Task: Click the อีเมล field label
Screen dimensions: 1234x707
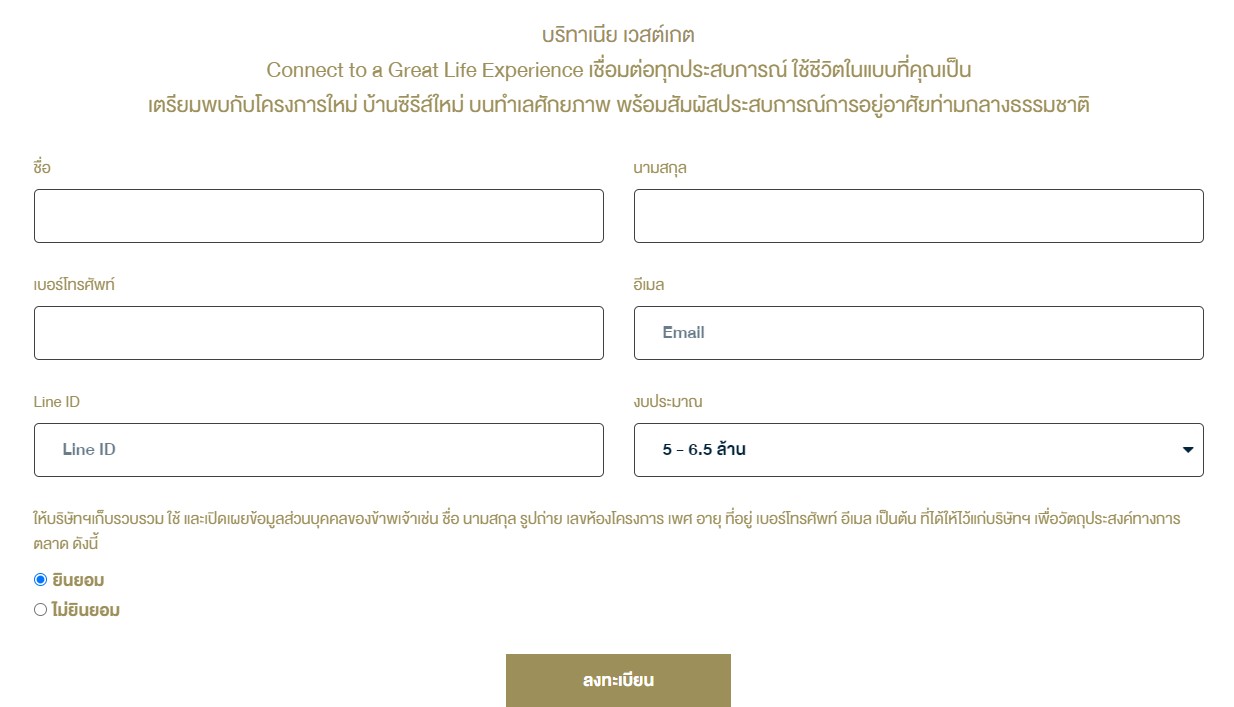Action: coord(649,285)
